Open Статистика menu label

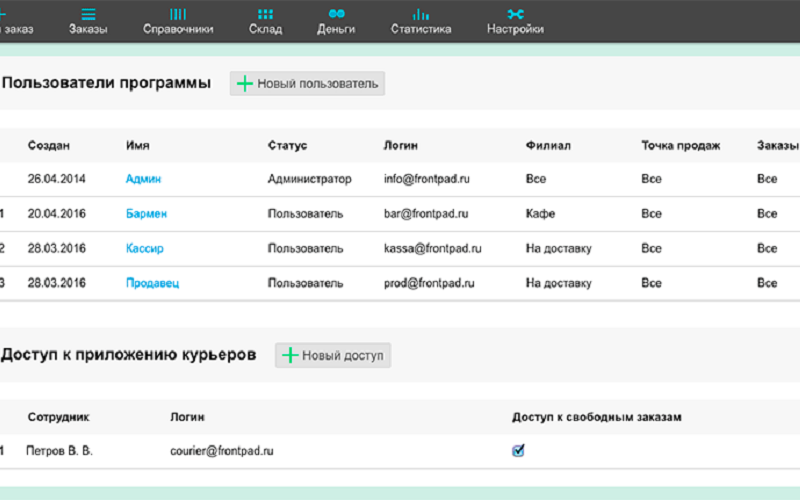421,29
